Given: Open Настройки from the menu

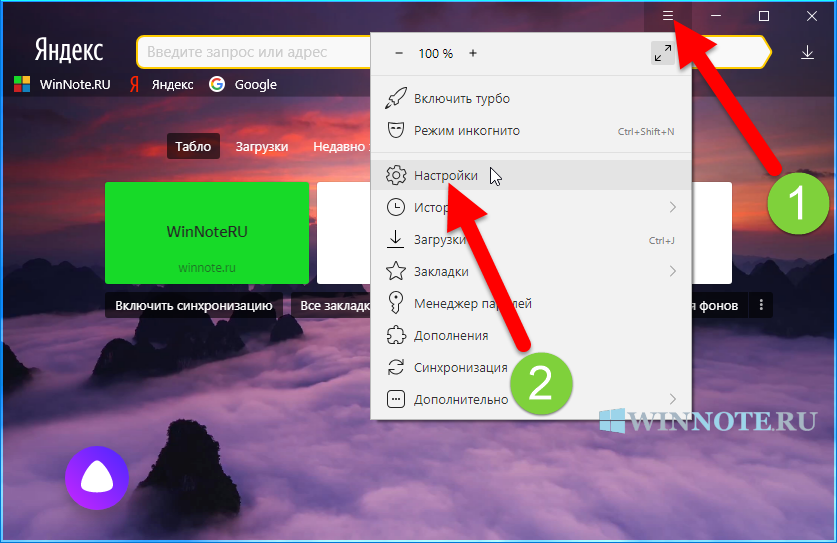Looking at the screenshot, I should coord(531,175).
